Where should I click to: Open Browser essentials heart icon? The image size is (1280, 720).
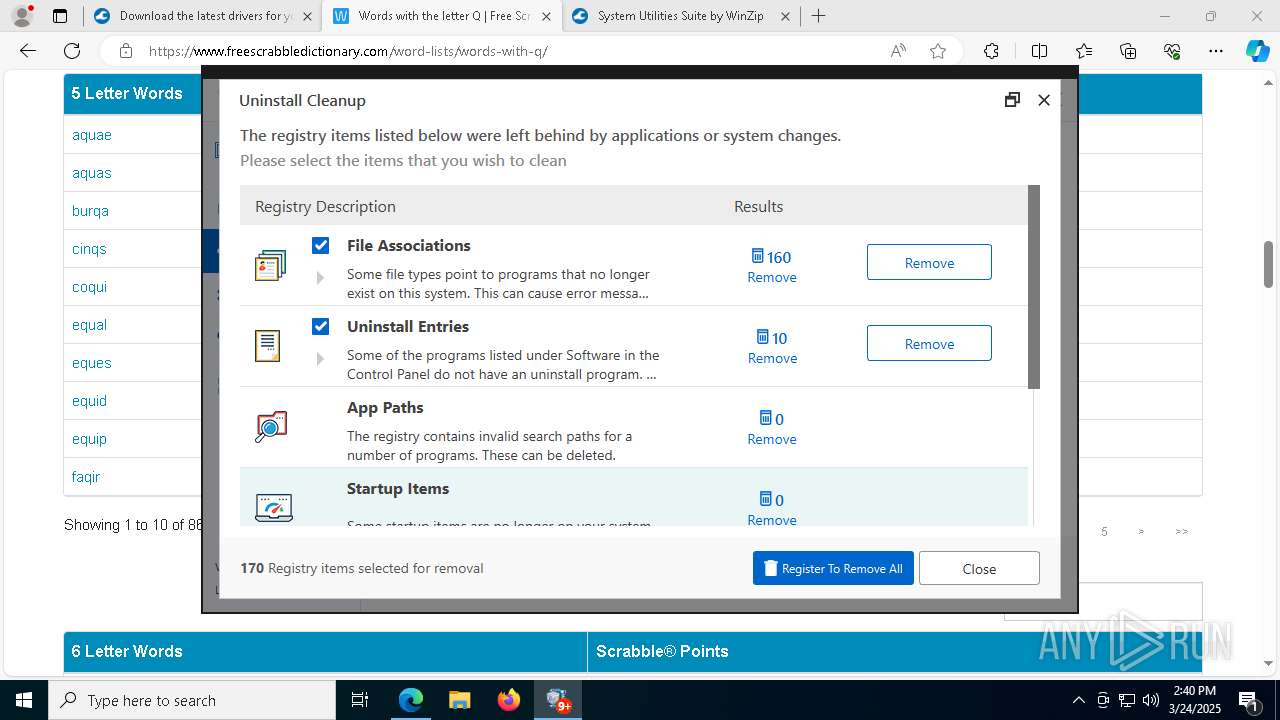1172,51
